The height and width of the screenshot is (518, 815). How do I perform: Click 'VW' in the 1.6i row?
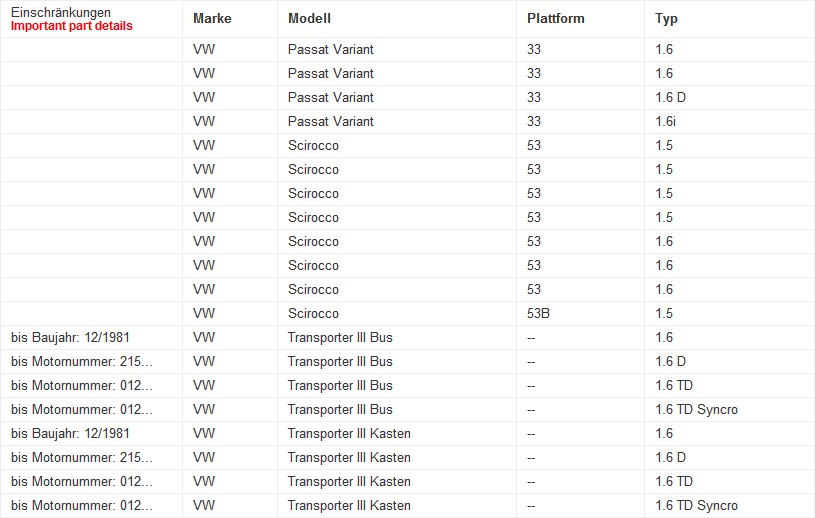(204, 121)
